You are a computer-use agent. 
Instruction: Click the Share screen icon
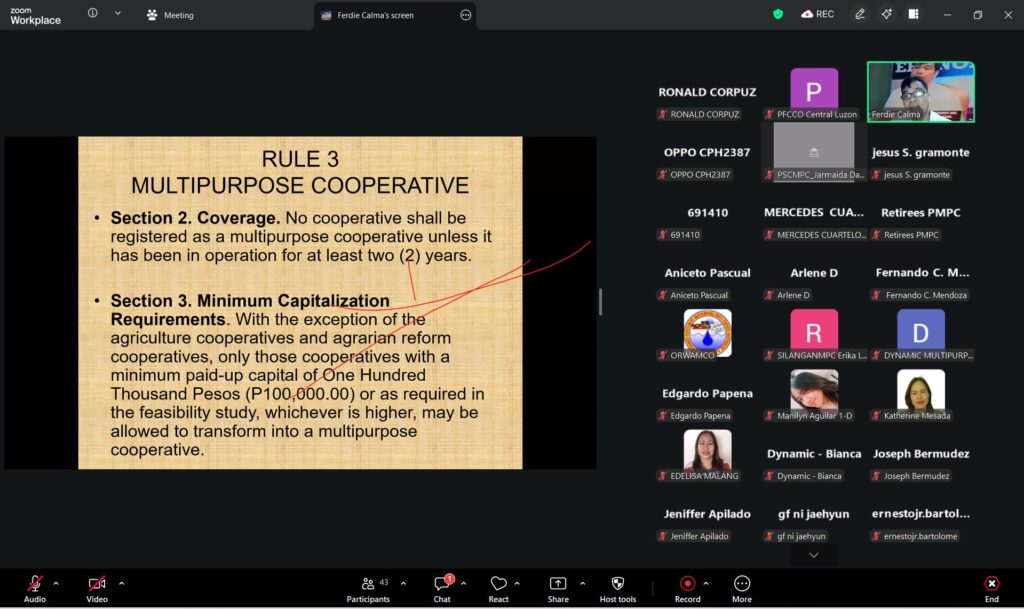click(x=558, y=585)
